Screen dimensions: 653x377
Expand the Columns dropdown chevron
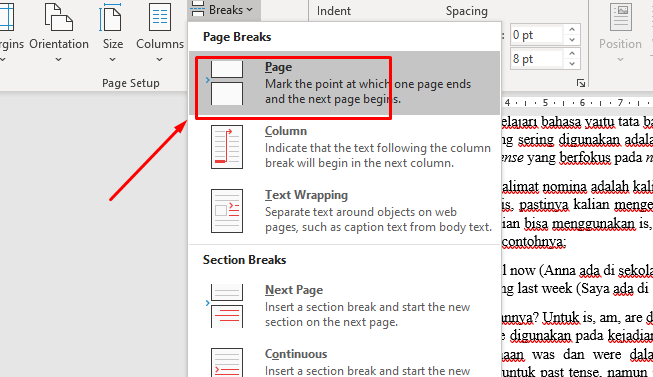click(160, 60)
